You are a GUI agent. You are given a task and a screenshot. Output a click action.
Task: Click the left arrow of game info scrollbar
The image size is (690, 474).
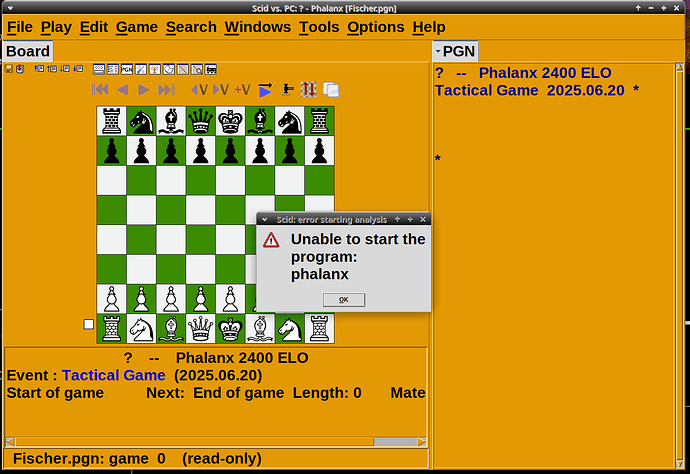10,441
